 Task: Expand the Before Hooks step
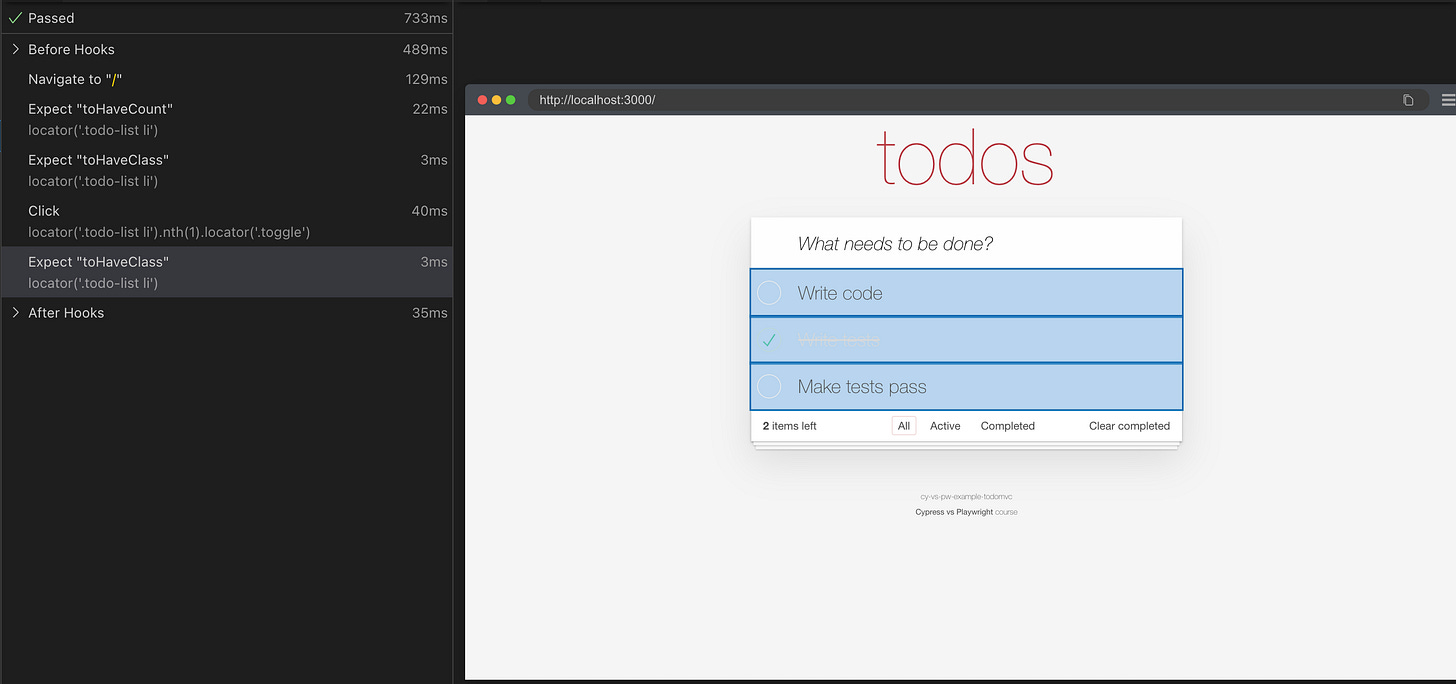tap(16, 49)
